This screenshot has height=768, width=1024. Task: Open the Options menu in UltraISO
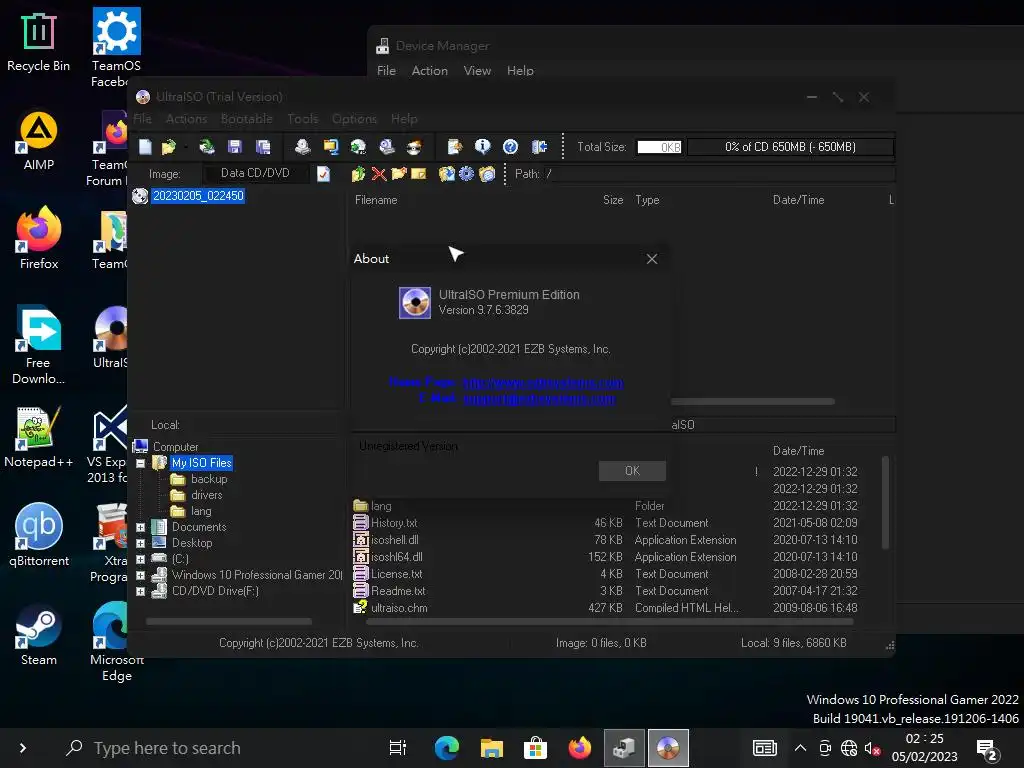pos(355,119)
